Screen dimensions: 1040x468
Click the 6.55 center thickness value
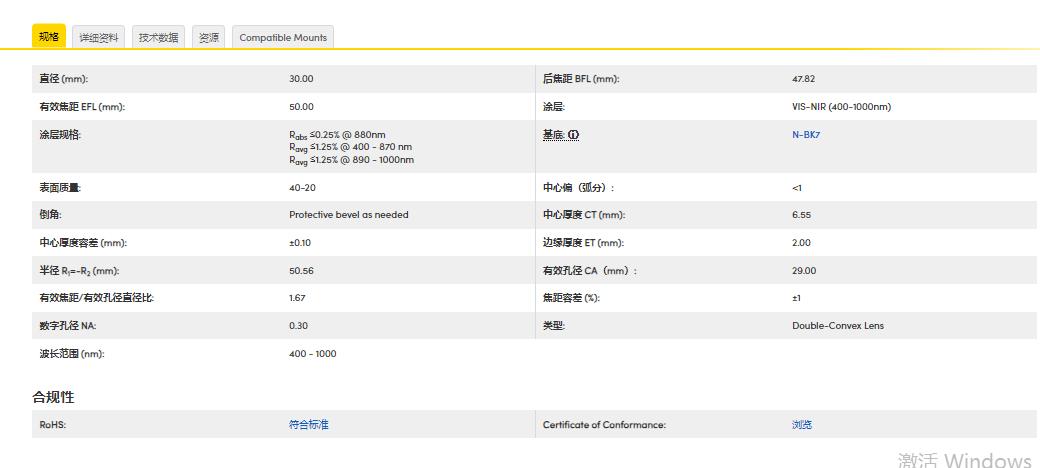801,215
